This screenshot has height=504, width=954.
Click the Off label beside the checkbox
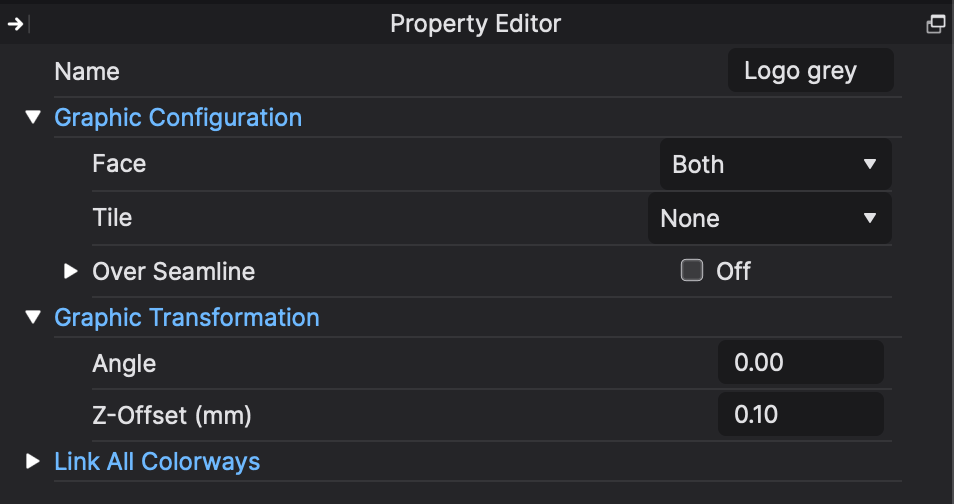(733, 271)
